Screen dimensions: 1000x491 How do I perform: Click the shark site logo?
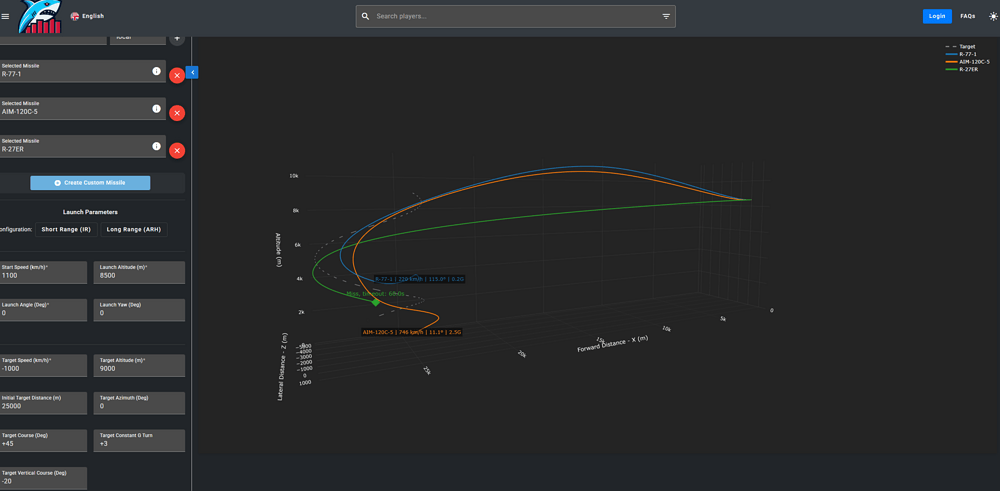click(40, 18)
